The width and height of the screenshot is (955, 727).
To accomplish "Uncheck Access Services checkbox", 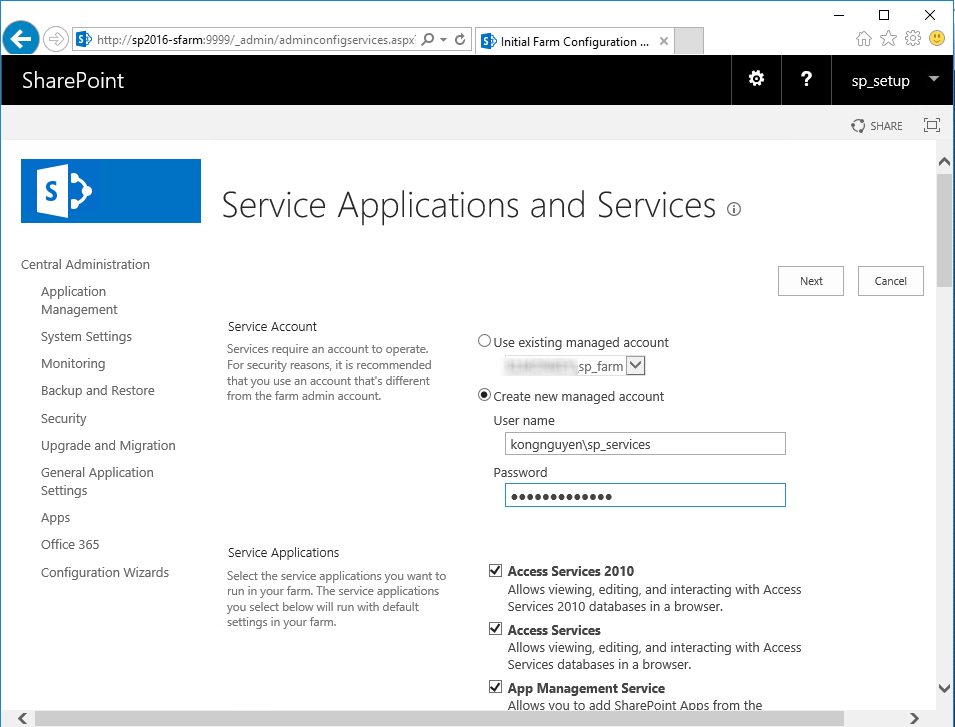I will pos(495,629).
